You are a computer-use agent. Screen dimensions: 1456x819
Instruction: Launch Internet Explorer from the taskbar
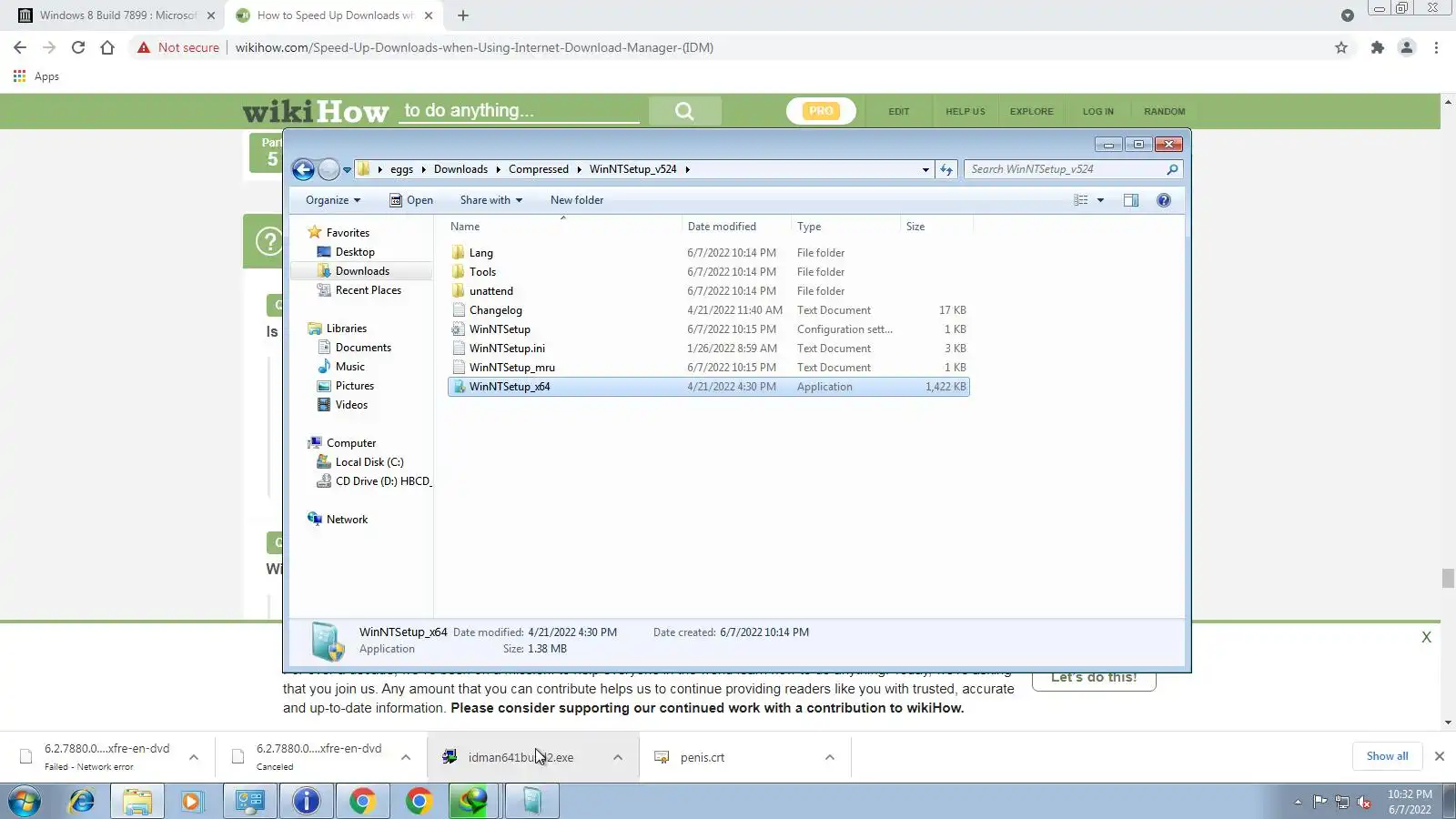coord(81,801)
